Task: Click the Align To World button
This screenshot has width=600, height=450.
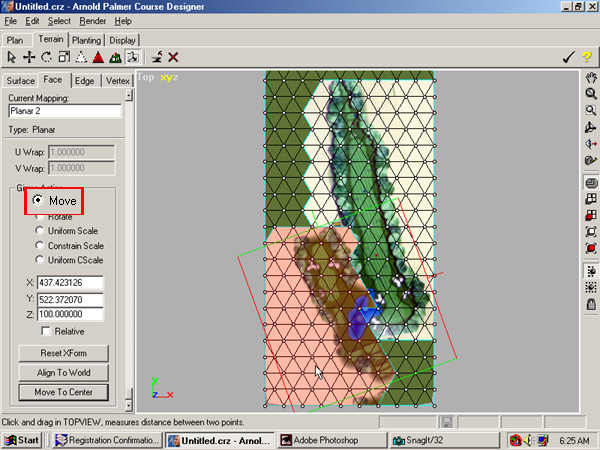Action: click(x=64, y=373)
